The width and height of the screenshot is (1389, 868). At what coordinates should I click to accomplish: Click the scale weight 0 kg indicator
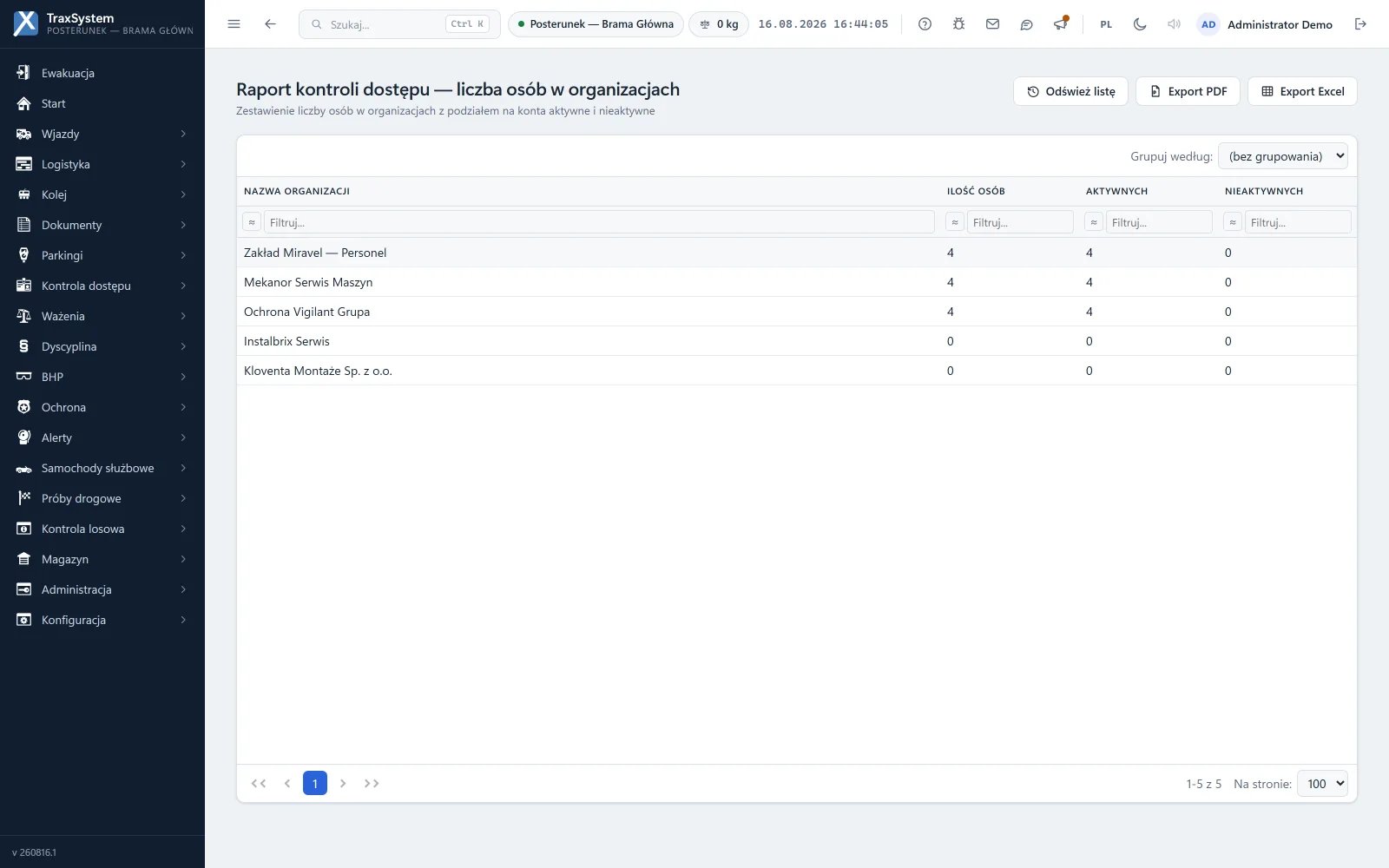719,24
